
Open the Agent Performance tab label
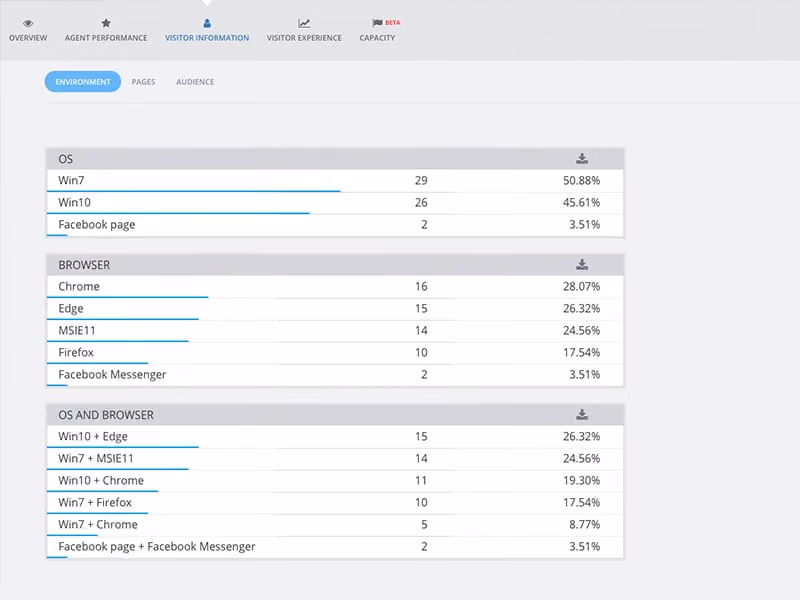click(106, 38)
